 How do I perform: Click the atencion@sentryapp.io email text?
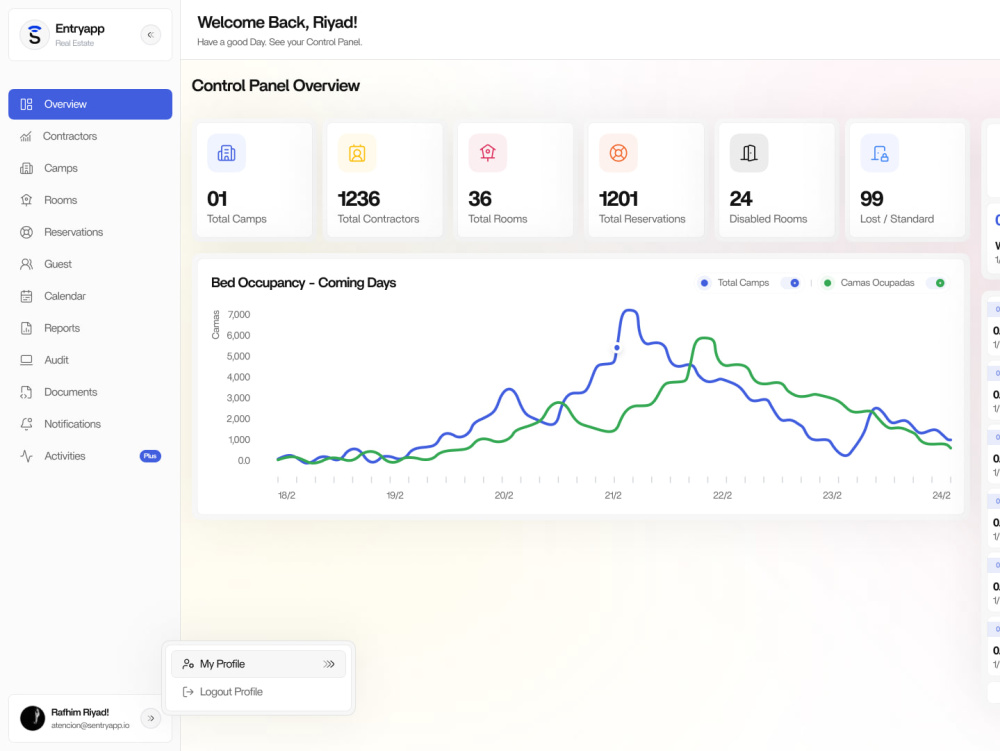click(90, 725)
